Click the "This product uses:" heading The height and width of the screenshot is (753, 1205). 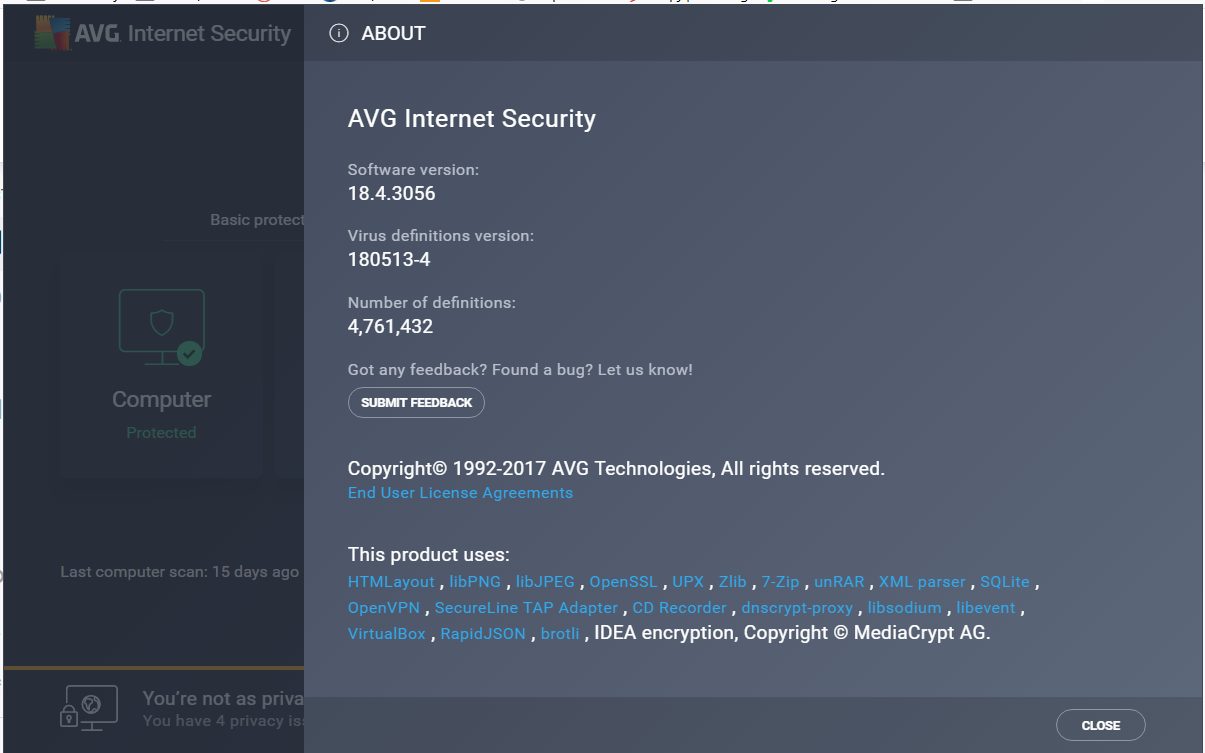tap(429, 555)
